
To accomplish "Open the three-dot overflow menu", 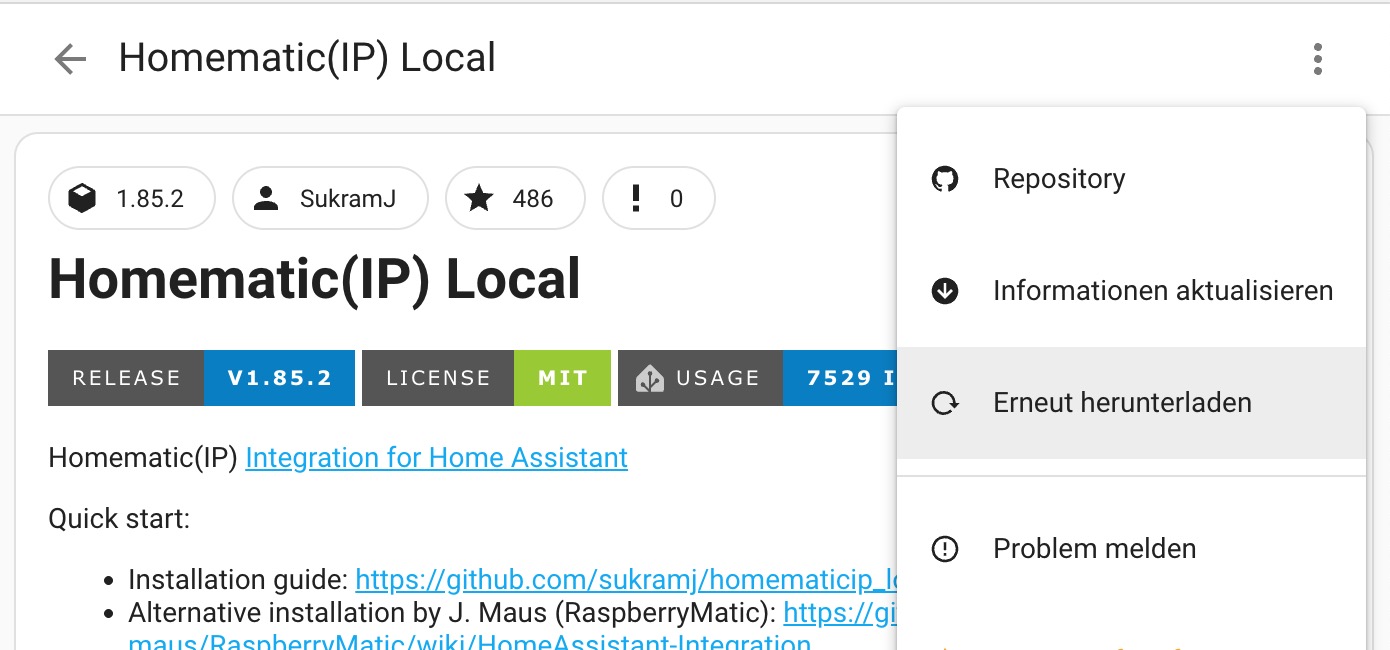I will tap(1318, 59).
